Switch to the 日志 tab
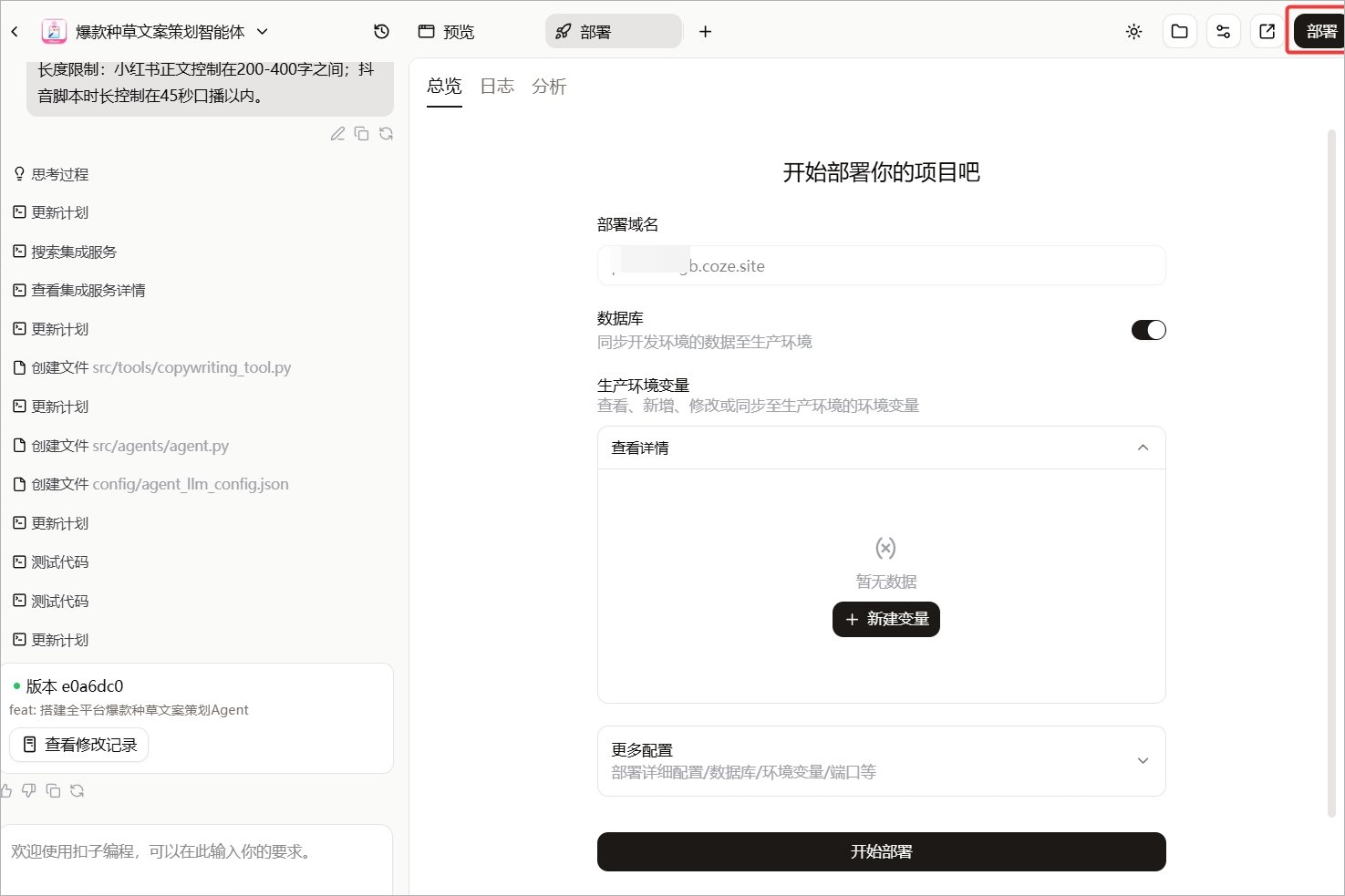This screenshot has height=896, width=1345. tap(497, 87)
